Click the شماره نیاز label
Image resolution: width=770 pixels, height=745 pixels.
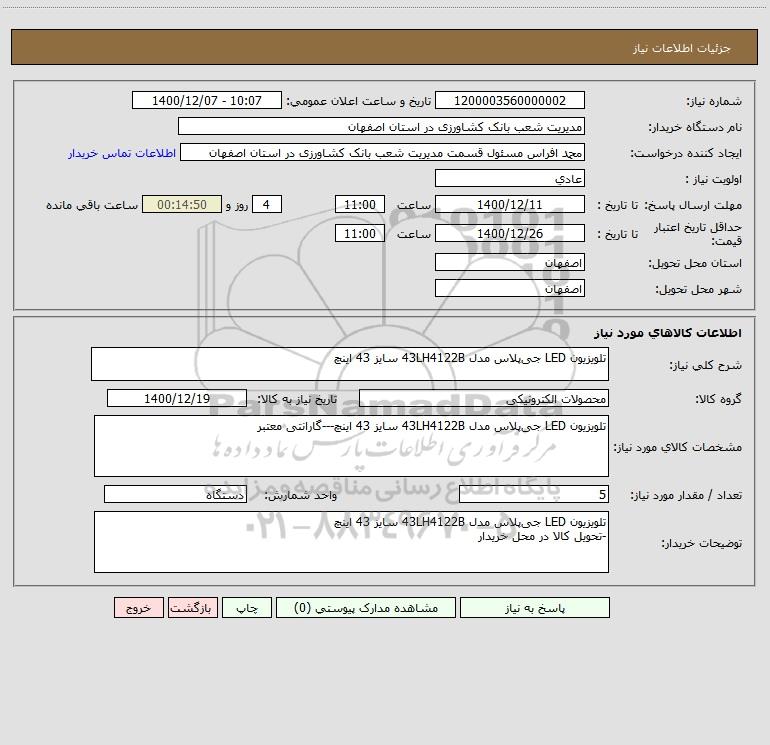click(714, 101)
